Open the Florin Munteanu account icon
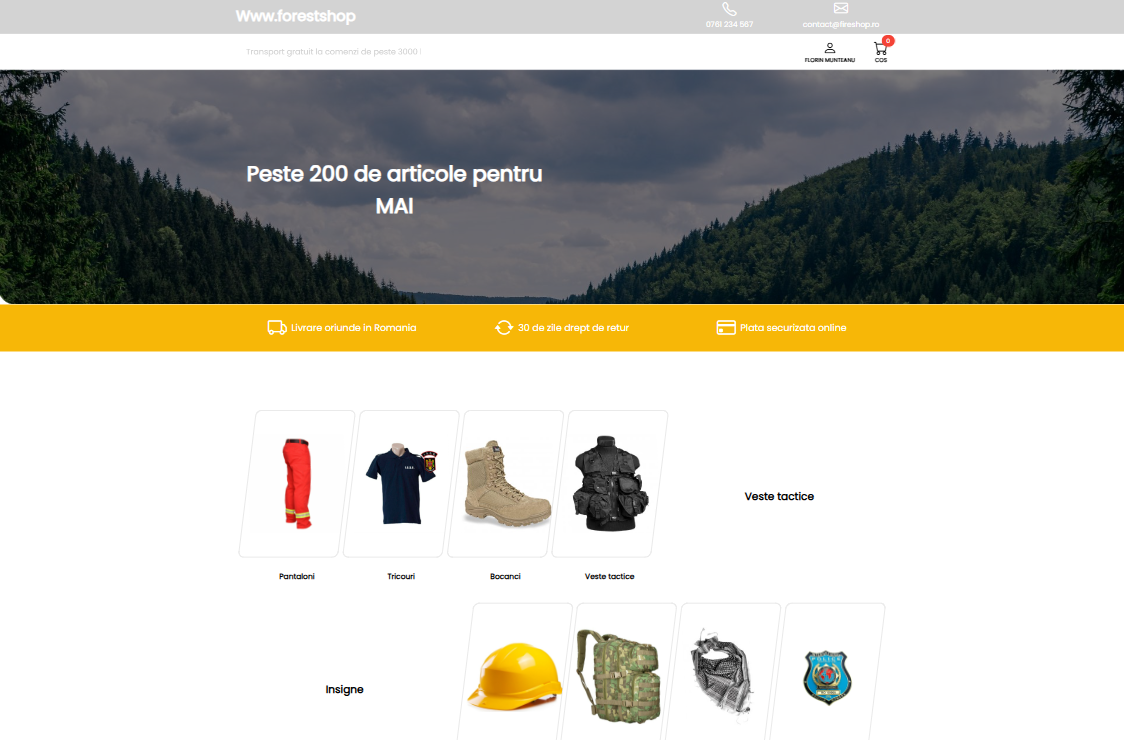The width and height of the screenshot is (1124, 740). pos(829,48)
